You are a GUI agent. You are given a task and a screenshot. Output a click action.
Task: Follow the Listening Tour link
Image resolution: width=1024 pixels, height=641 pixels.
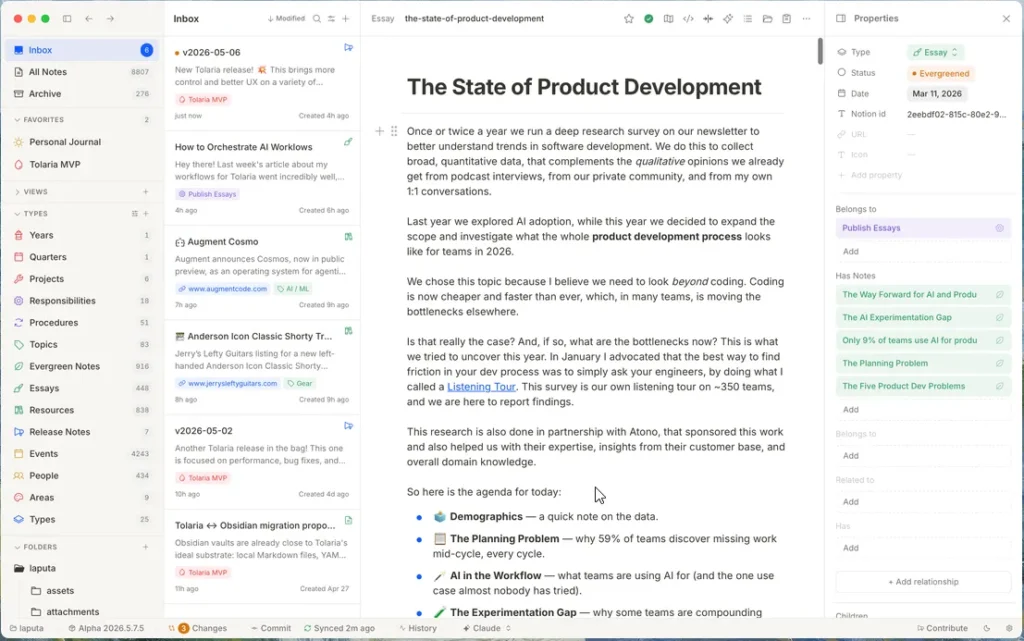(x=481, y=386)
